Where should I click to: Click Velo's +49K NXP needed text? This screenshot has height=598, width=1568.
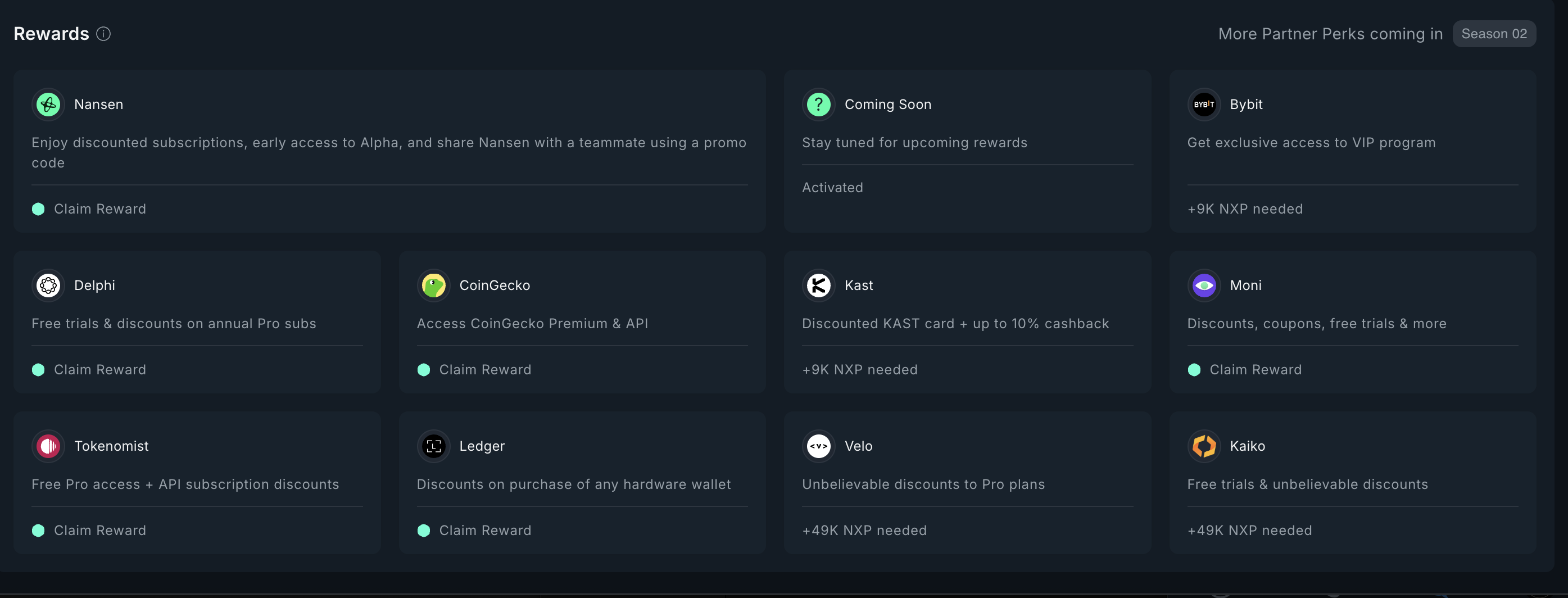(864, 531)
